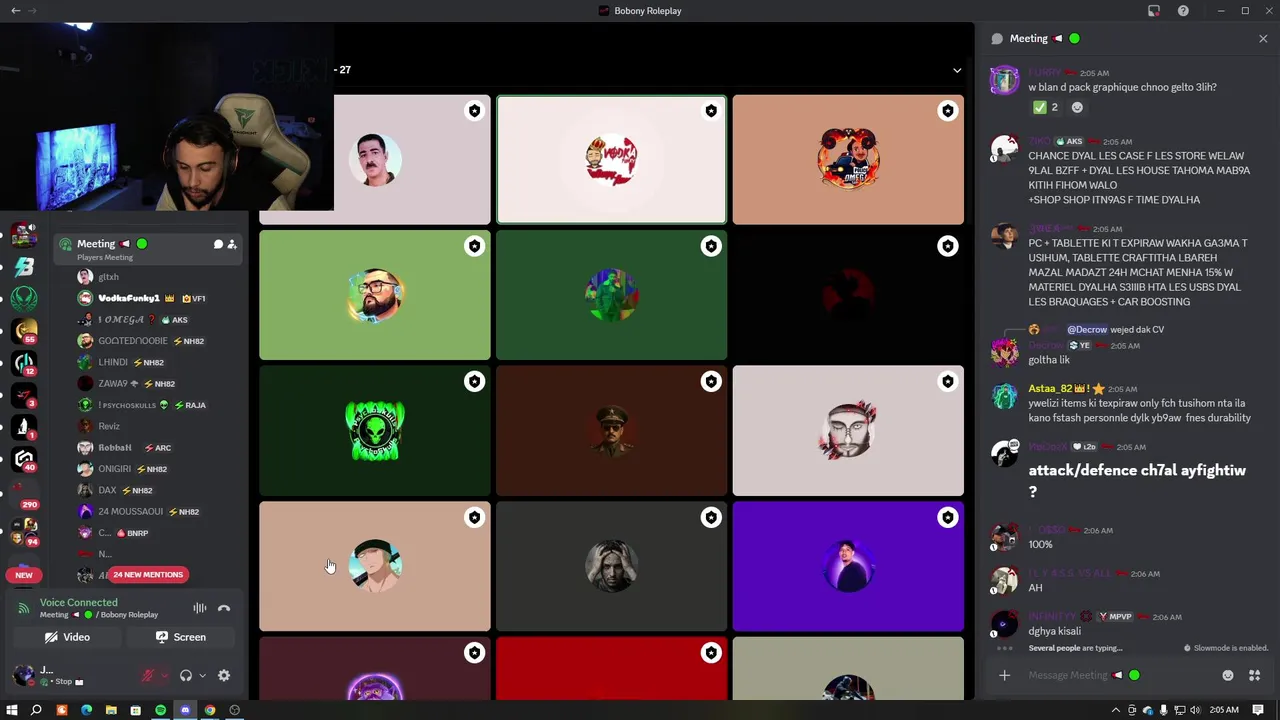Open chat icon in Meeting channel header

click(x=218, y=244)
